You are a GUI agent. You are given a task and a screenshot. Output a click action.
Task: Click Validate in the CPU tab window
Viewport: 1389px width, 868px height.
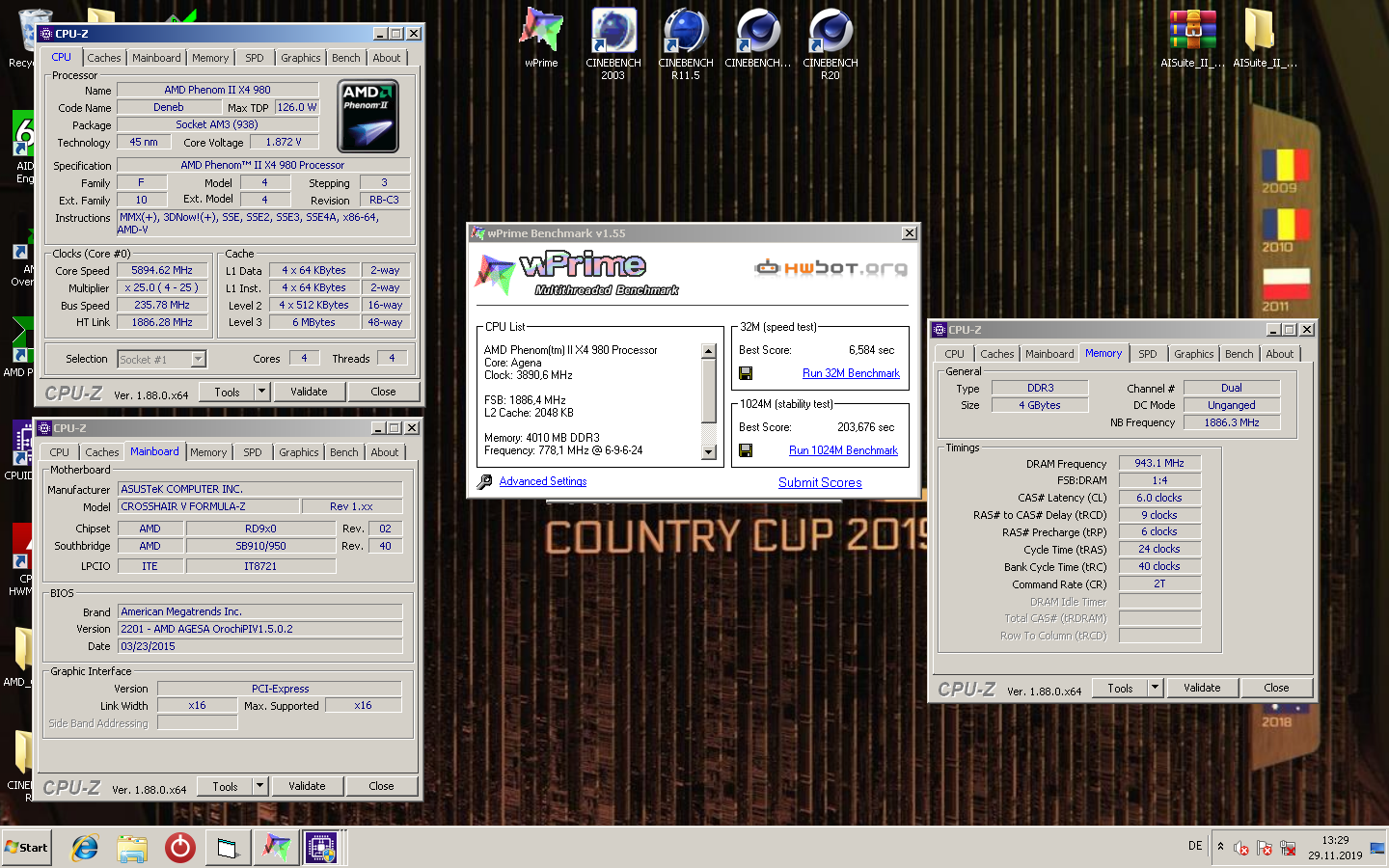[x=309, y=392]
